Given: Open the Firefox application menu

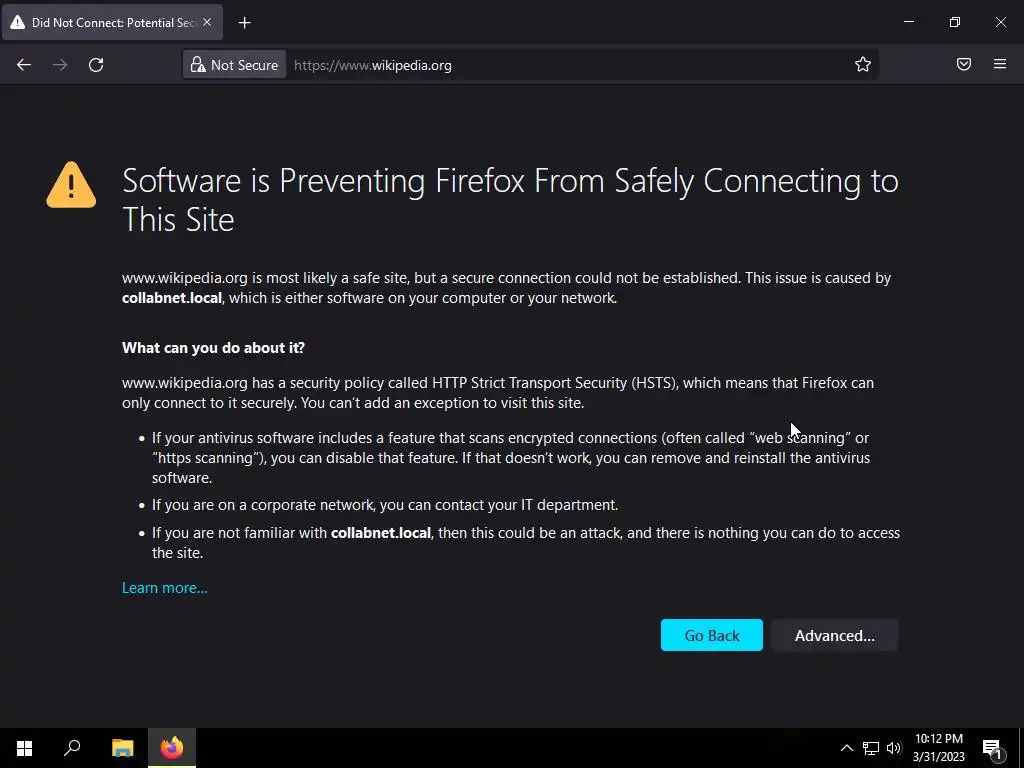Looking at the screenshot, I should click(1000, 65).
